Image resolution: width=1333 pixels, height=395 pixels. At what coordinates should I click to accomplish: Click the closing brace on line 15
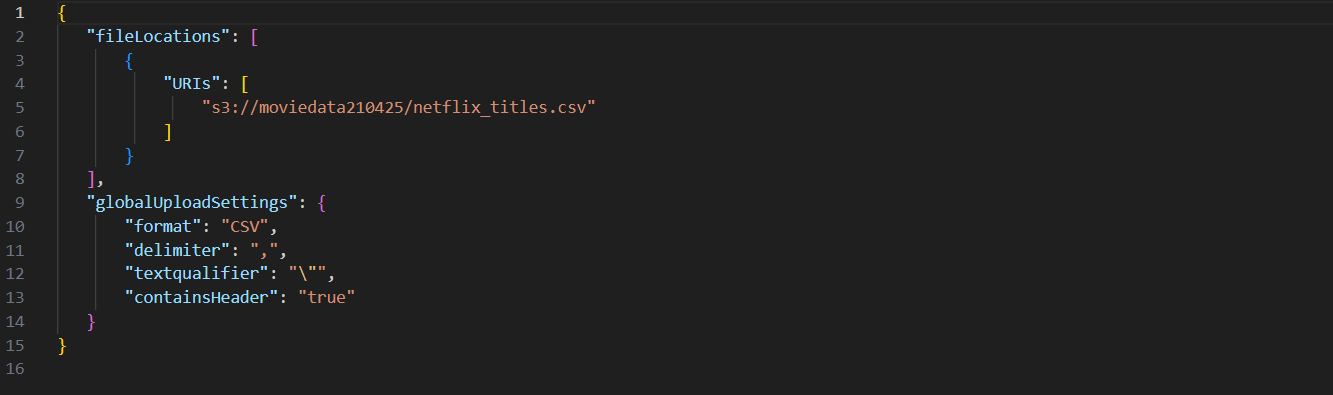[x=63, y=346]
